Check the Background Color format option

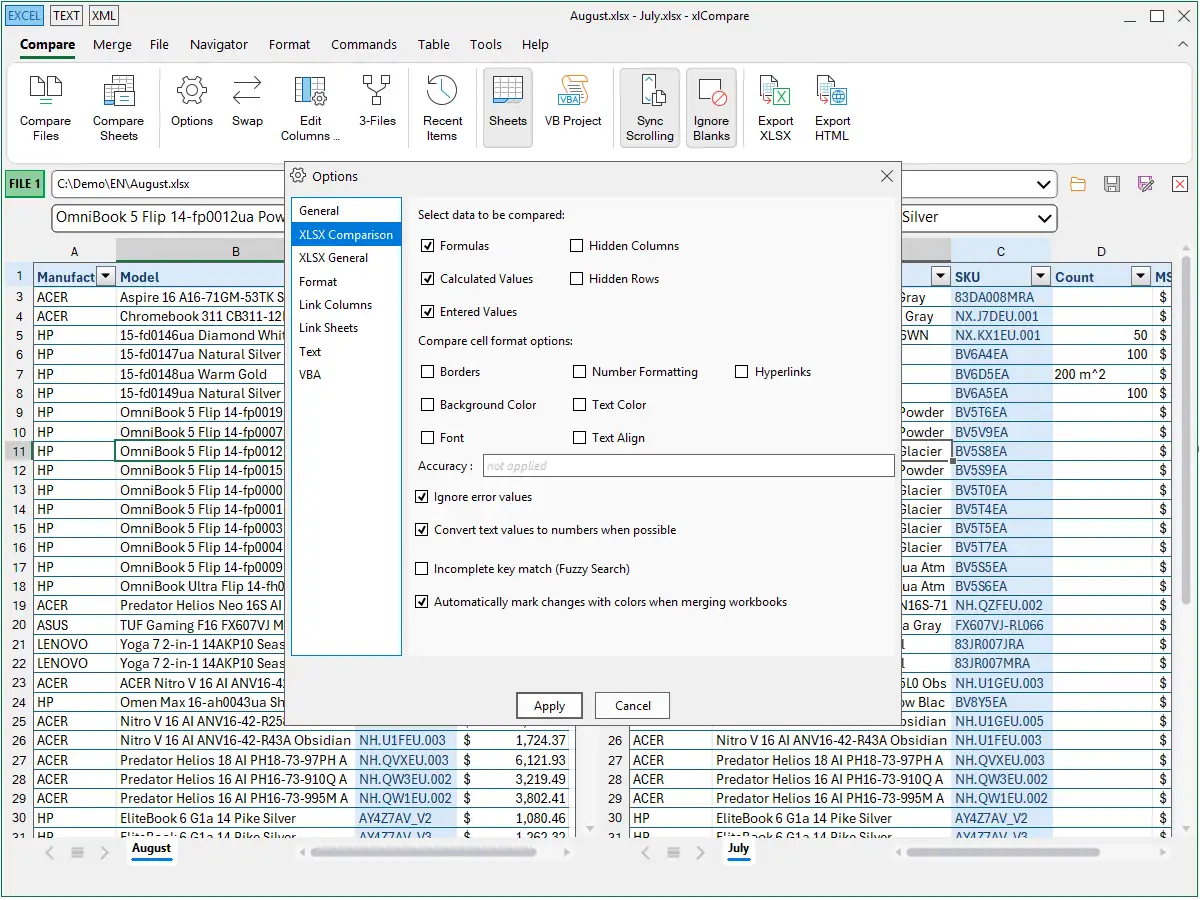tap(428, 405)
